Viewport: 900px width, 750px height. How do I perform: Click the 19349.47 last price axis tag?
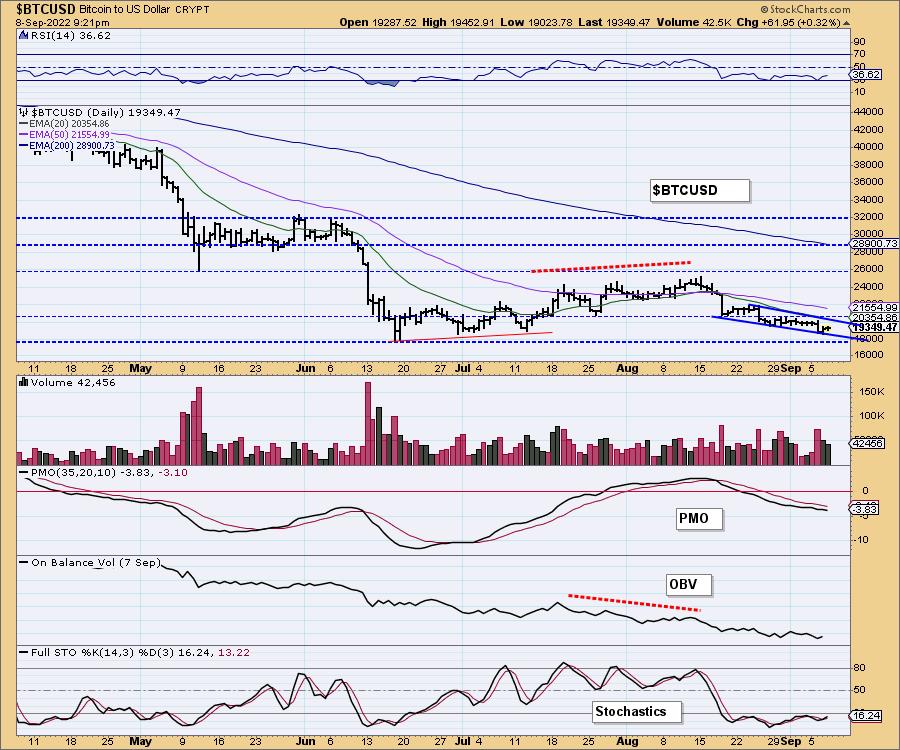click(875, 327)
